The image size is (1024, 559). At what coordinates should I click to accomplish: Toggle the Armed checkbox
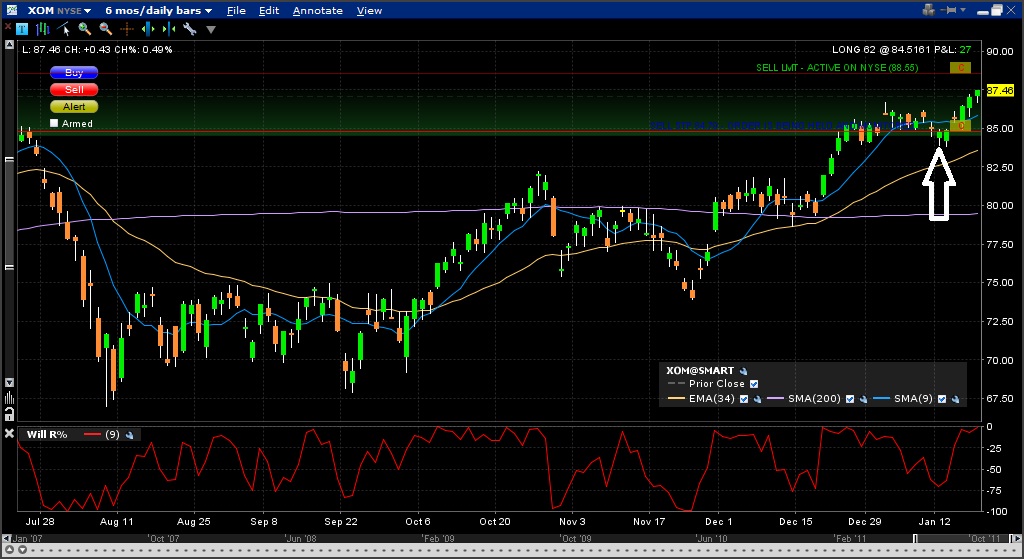pos(54,123)
